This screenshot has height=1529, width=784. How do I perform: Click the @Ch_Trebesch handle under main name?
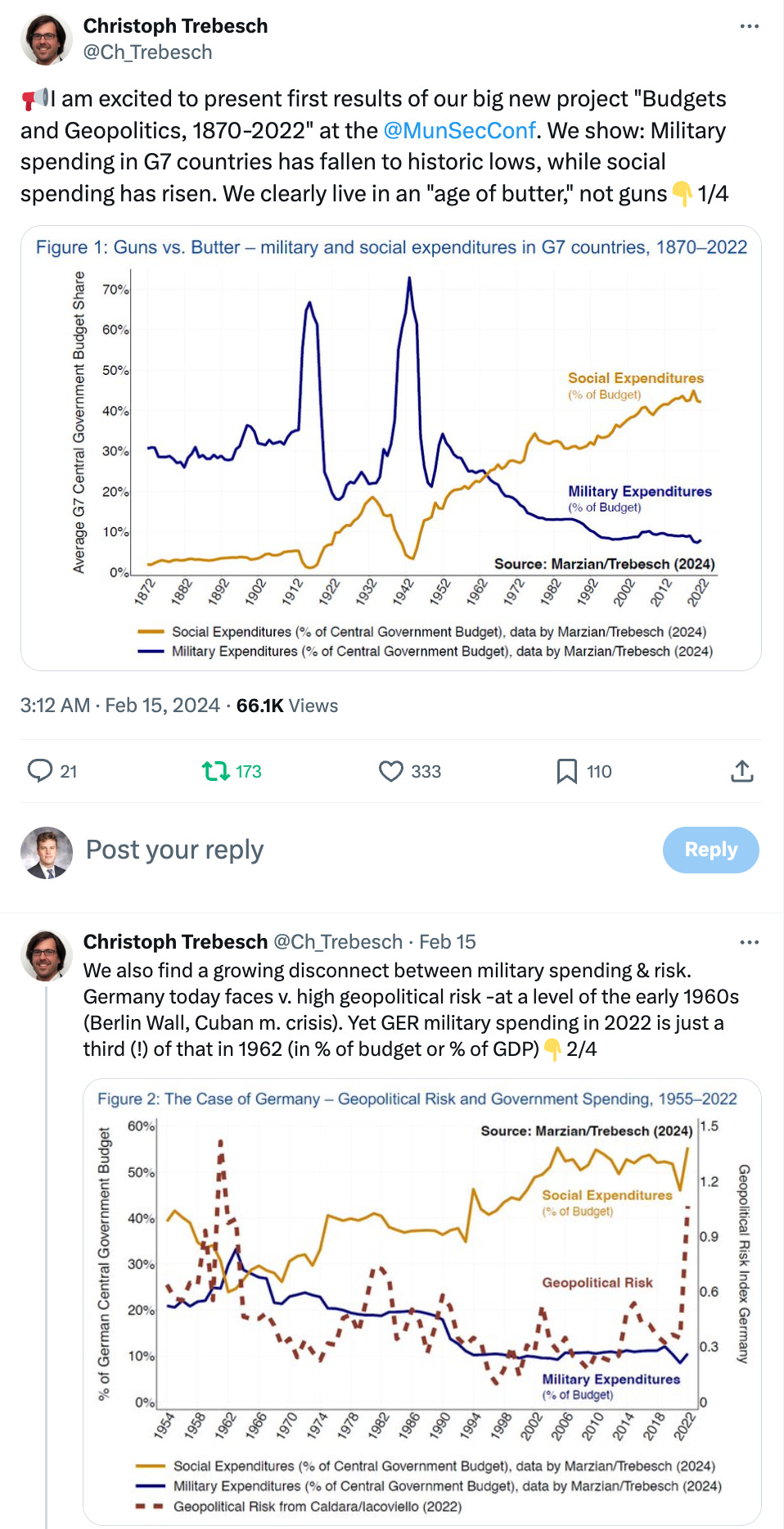pos(148,52)
